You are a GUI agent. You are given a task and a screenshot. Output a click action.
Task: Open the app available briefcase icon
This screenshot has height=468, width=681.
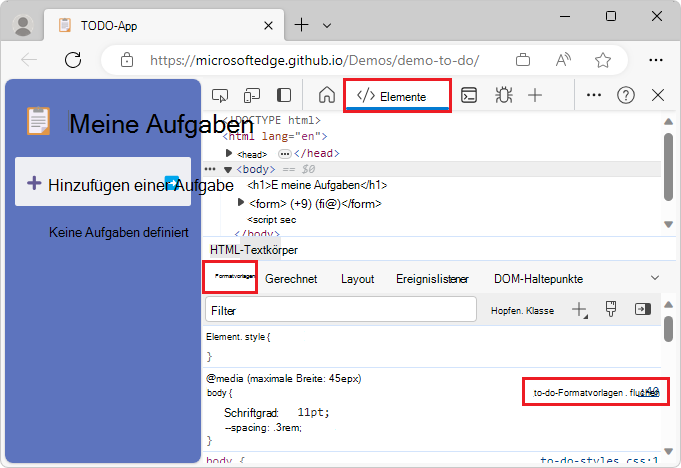click(x=523, y=60)
